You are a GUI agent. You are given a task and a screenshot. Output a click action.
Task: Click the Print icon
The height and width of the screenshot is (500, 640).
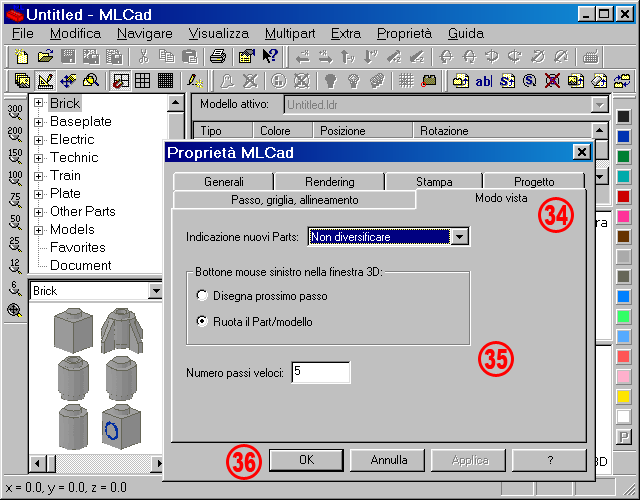tap(218, 56)
